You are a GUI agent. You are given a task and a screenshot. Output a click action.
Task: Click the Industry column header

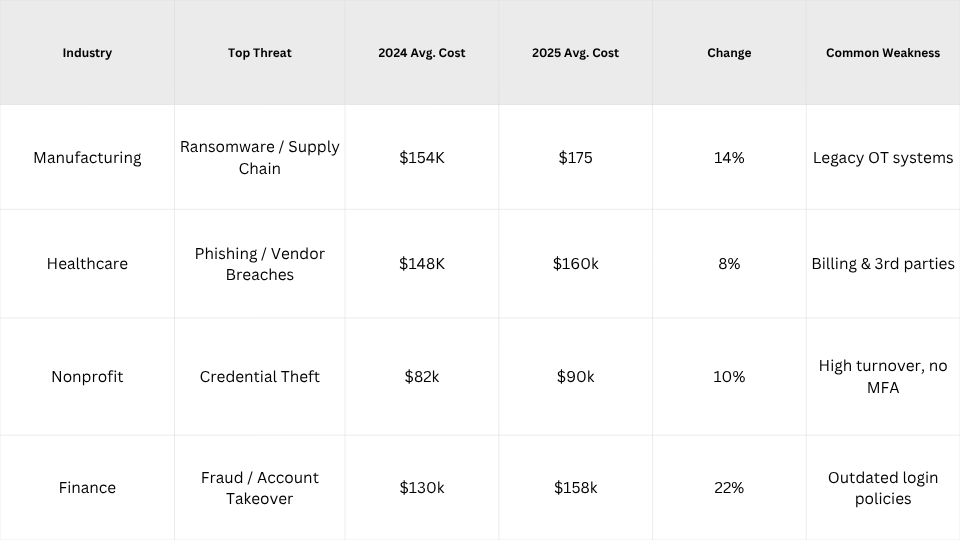(87, 53)
